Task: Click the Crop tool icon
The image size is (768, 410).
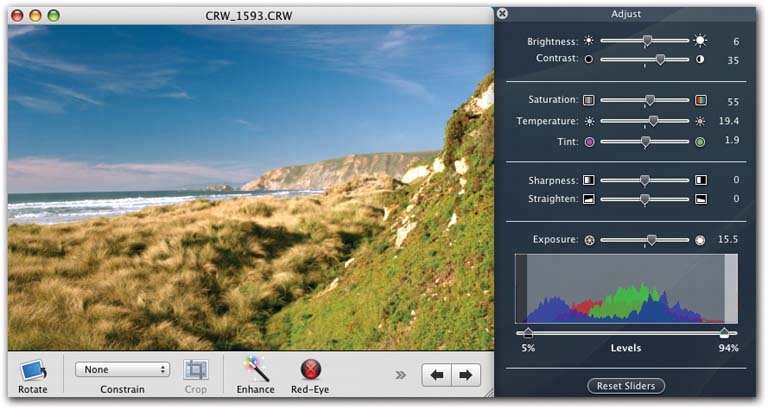Action: point(195,370)
